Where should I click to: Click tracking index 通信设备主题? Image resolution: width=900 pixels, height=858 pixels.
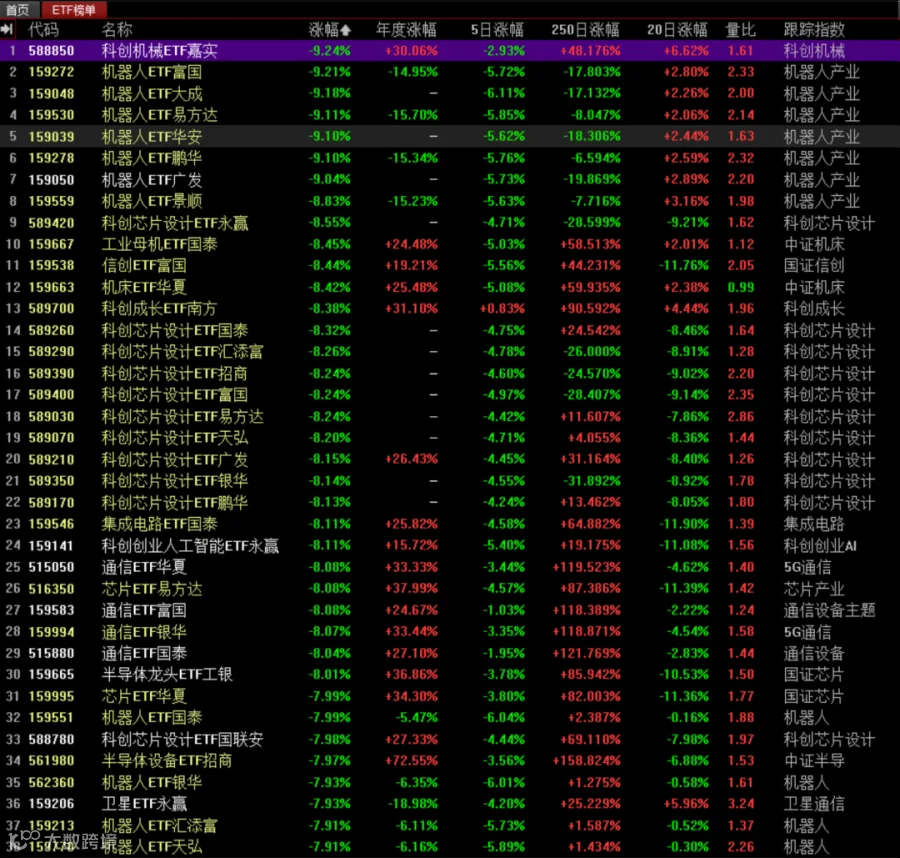[829, 610]
